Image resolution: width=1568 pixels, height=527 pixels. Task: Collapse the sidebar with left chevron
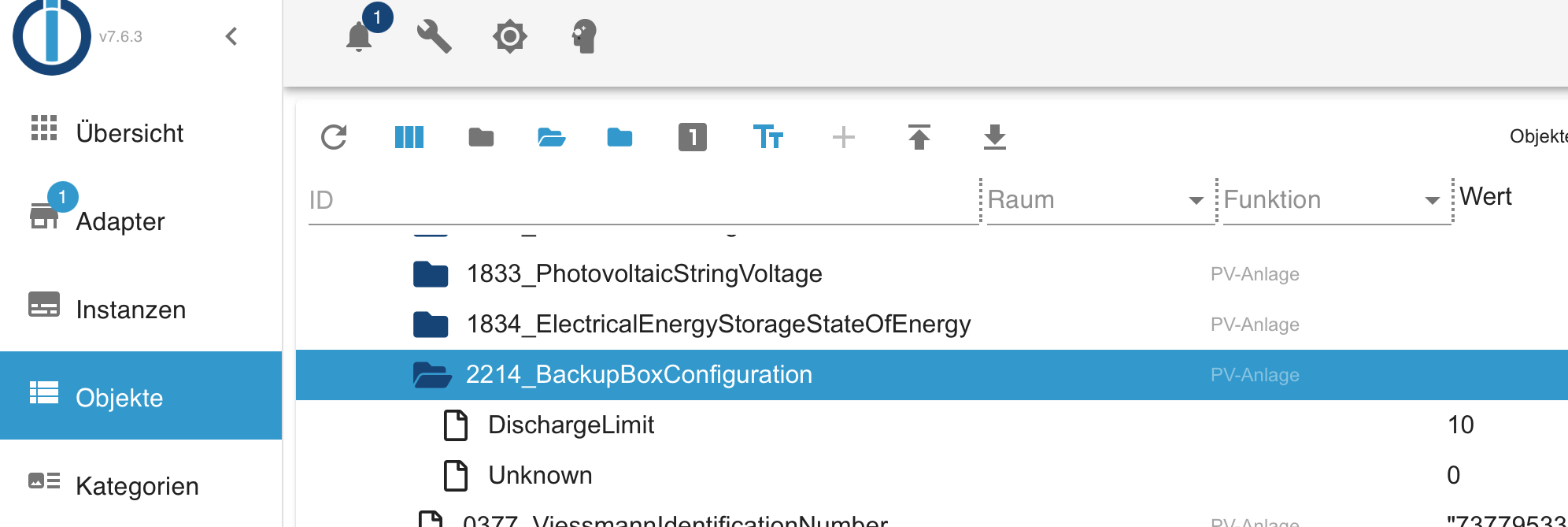point(231,36)
